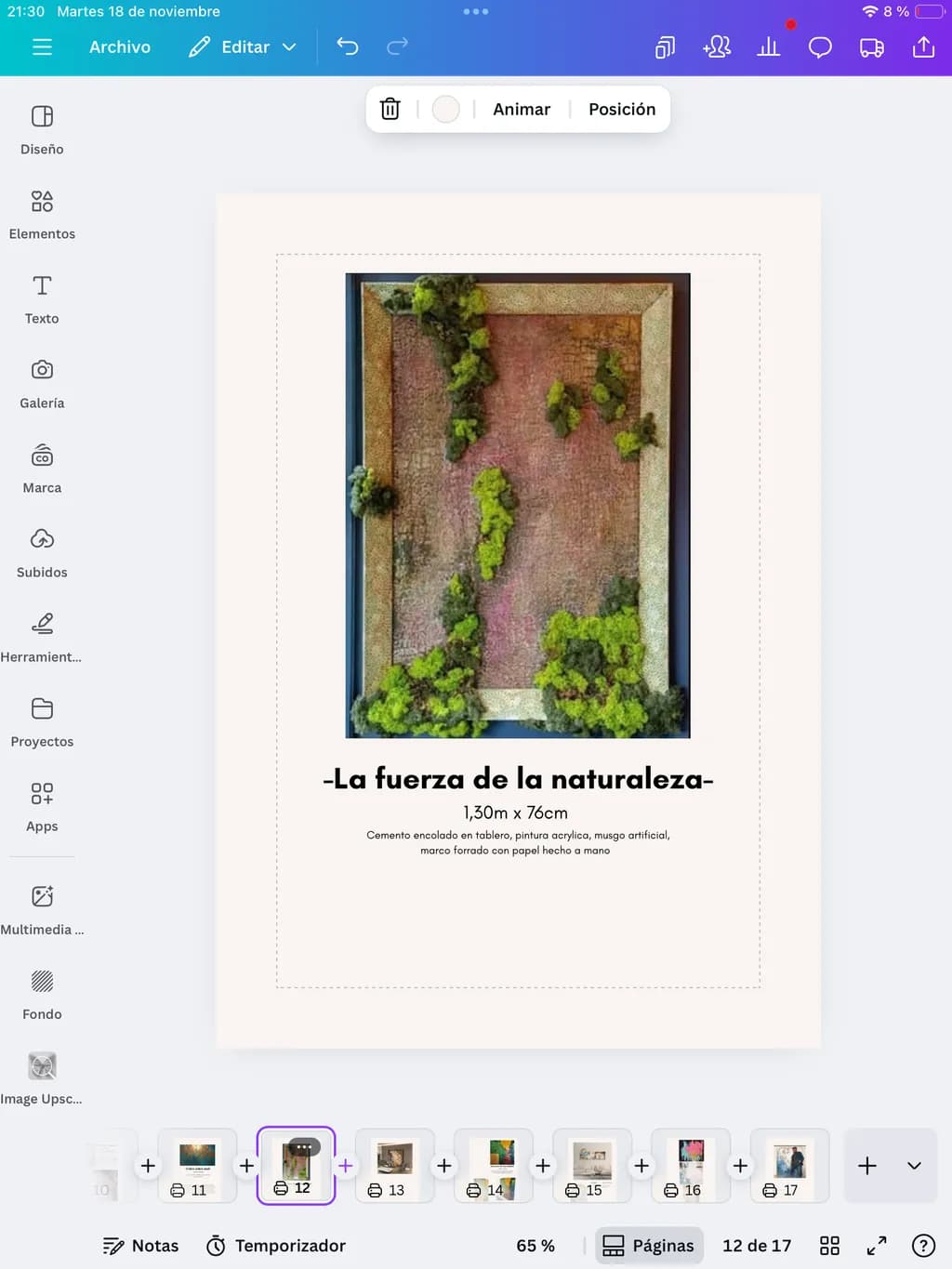Expand the add page options chevron
Image resolution: width=952 pixels, height=1269 pixels.
point(914,1166)
